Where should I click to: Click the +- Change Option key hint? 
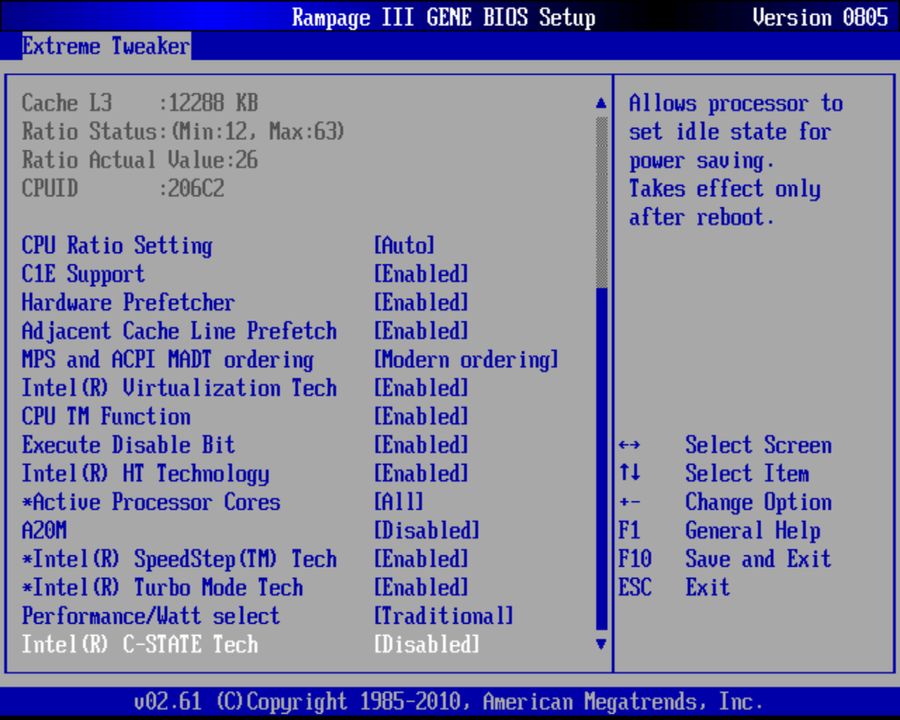(x=630, y=502)
